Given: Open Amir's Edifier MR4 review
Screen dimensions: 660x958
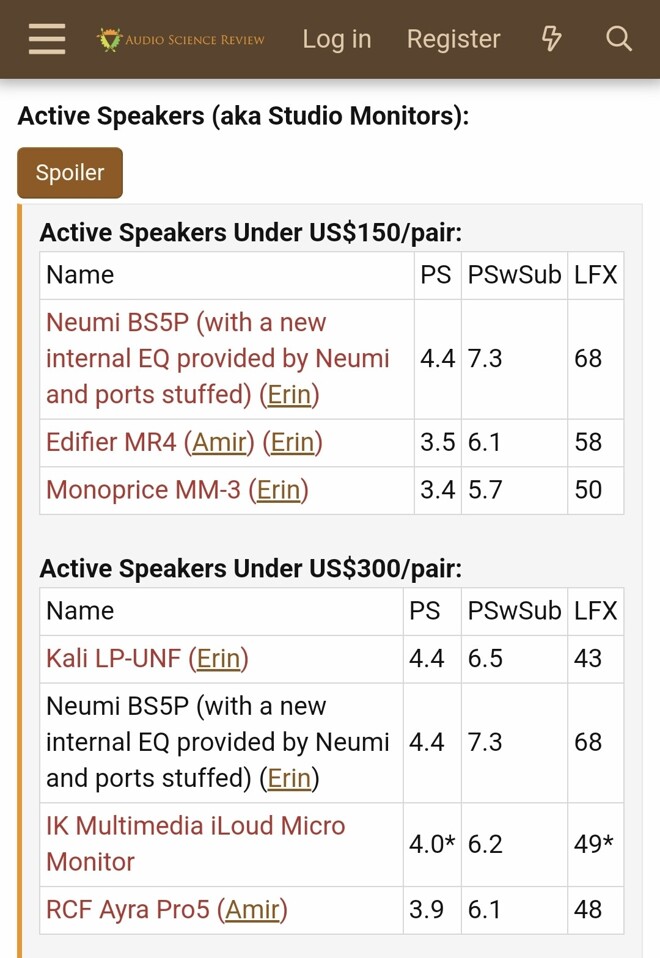Looking at the screenshot, I should [x=219, y=442].
